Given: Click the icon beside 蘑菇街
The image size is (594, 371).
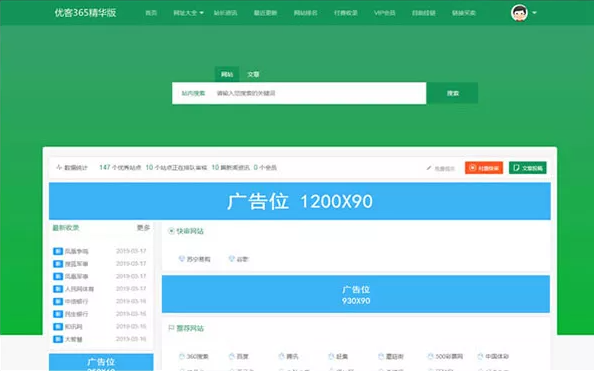Looking at the screenshot, I should pyautogui.click(x=381, y=356).
